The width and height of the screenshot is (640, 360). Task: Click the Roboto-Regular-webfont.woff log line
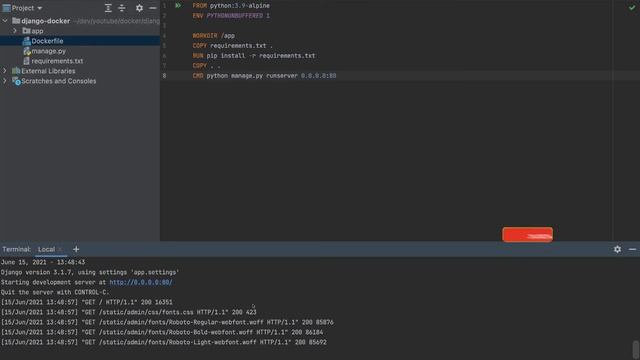[167, 322]
